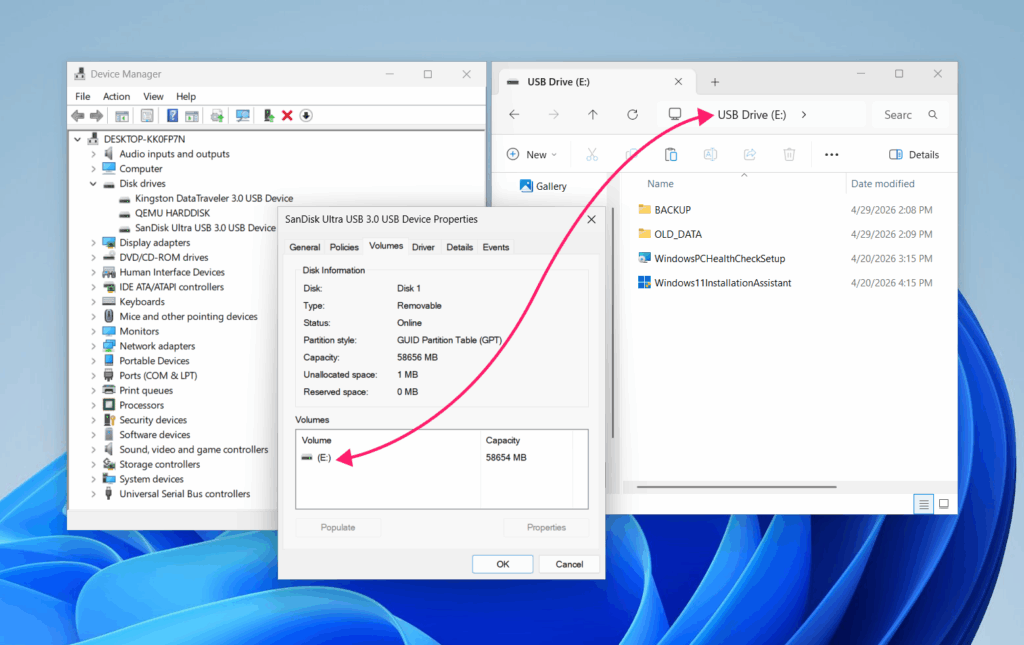This screenshot has height=645, width=1024.
Task: Collapse the Disk drives tree node
Action: click(93, 184)
